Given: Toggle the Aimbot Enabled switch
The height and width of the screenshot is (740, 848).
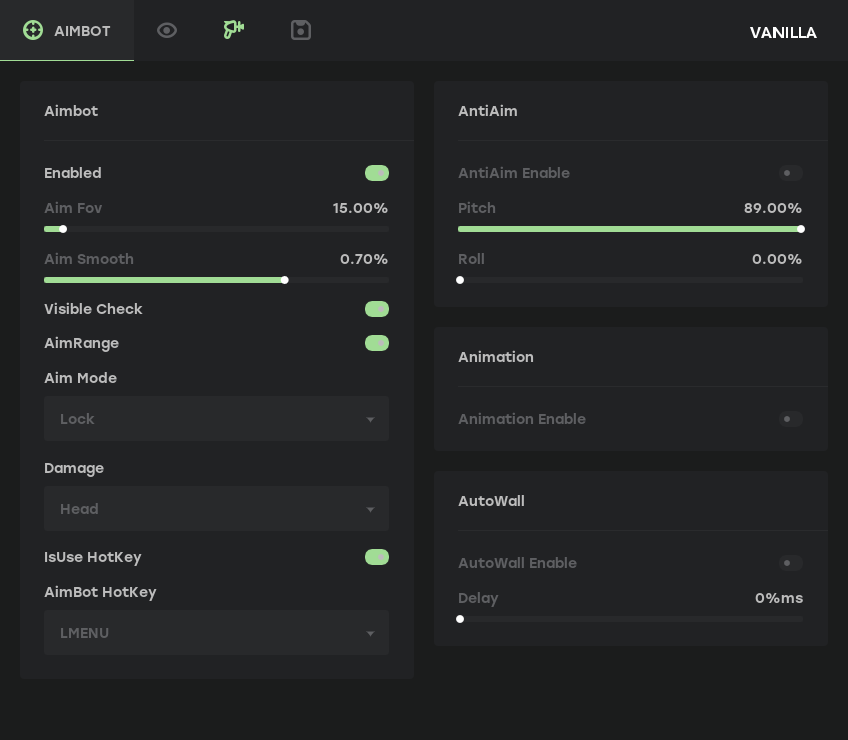Looking at the screenshot, I should (376, 173).
